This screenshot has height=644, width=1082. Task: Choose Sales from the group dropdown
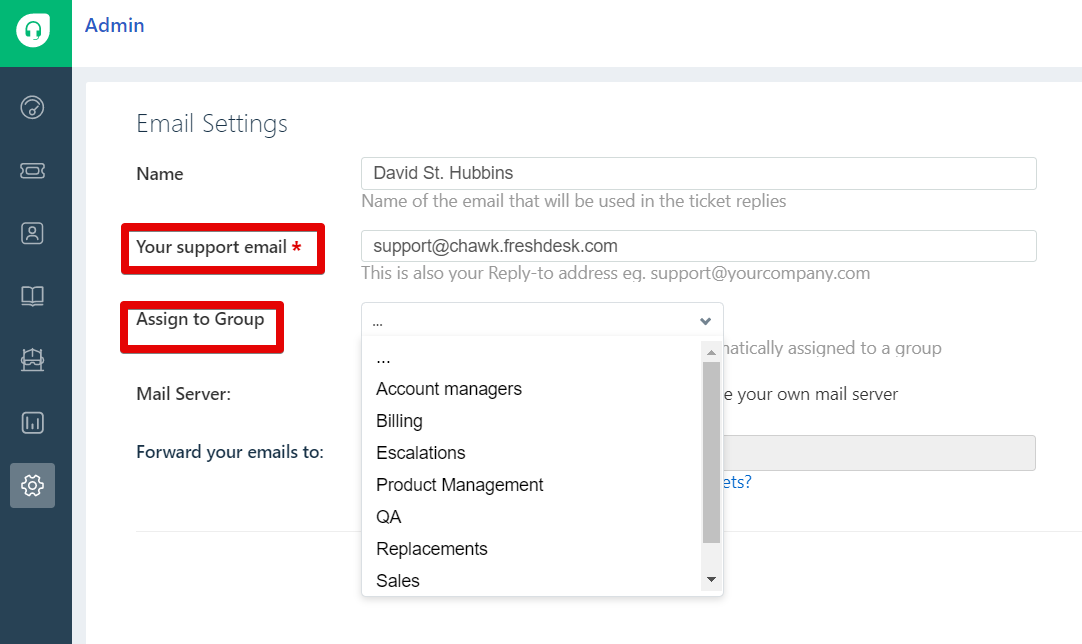398,581
